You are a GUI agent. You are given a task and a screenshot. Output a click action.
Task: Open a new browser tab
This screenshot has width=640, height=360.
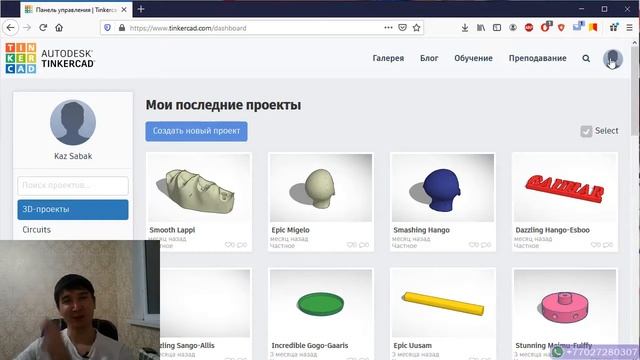coord(141,9)
